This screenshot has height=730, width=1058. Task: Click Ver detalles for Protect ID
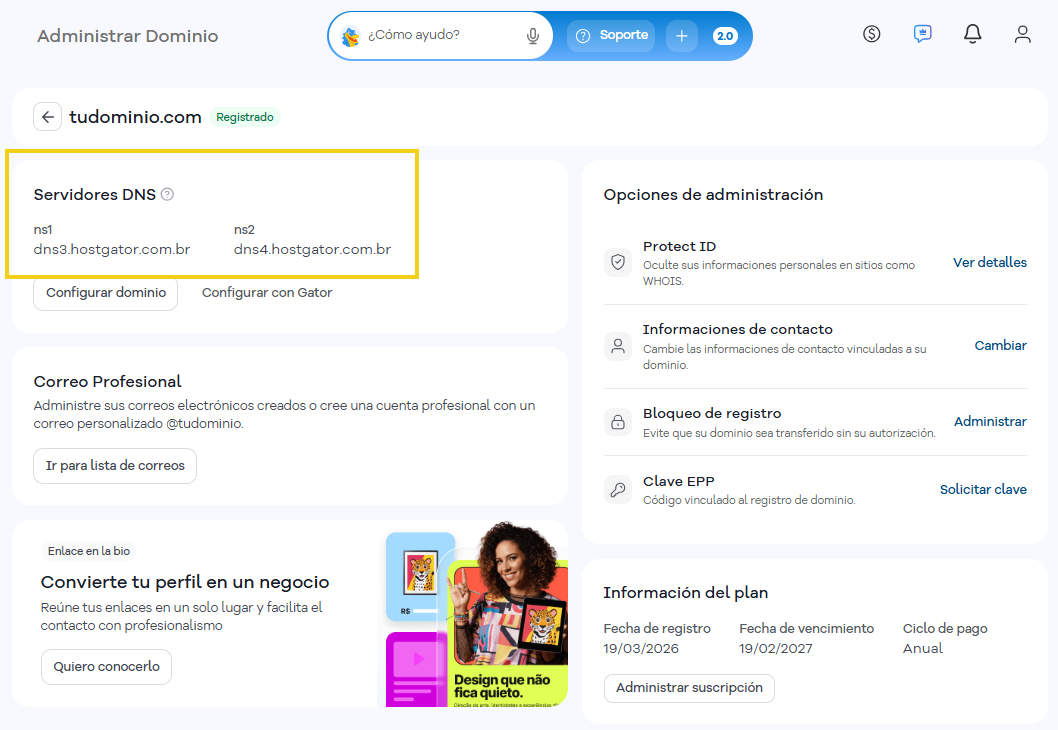(x=990, y=262)
